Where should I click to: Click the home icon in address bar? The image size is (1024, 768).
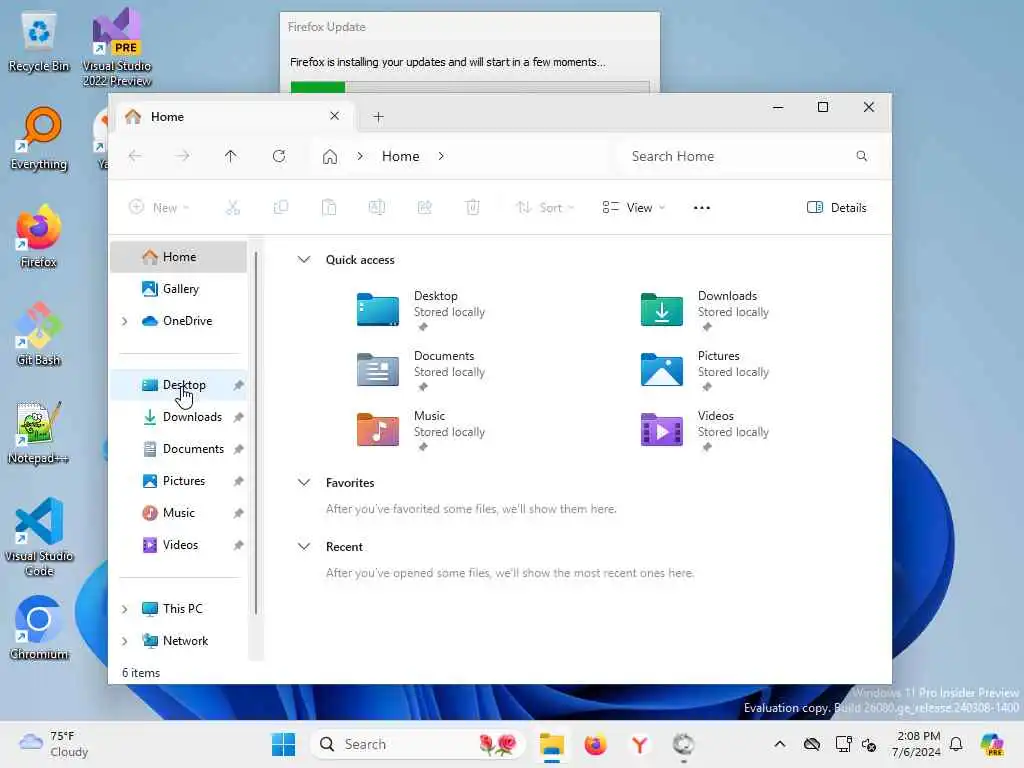(x=330, y=157)
